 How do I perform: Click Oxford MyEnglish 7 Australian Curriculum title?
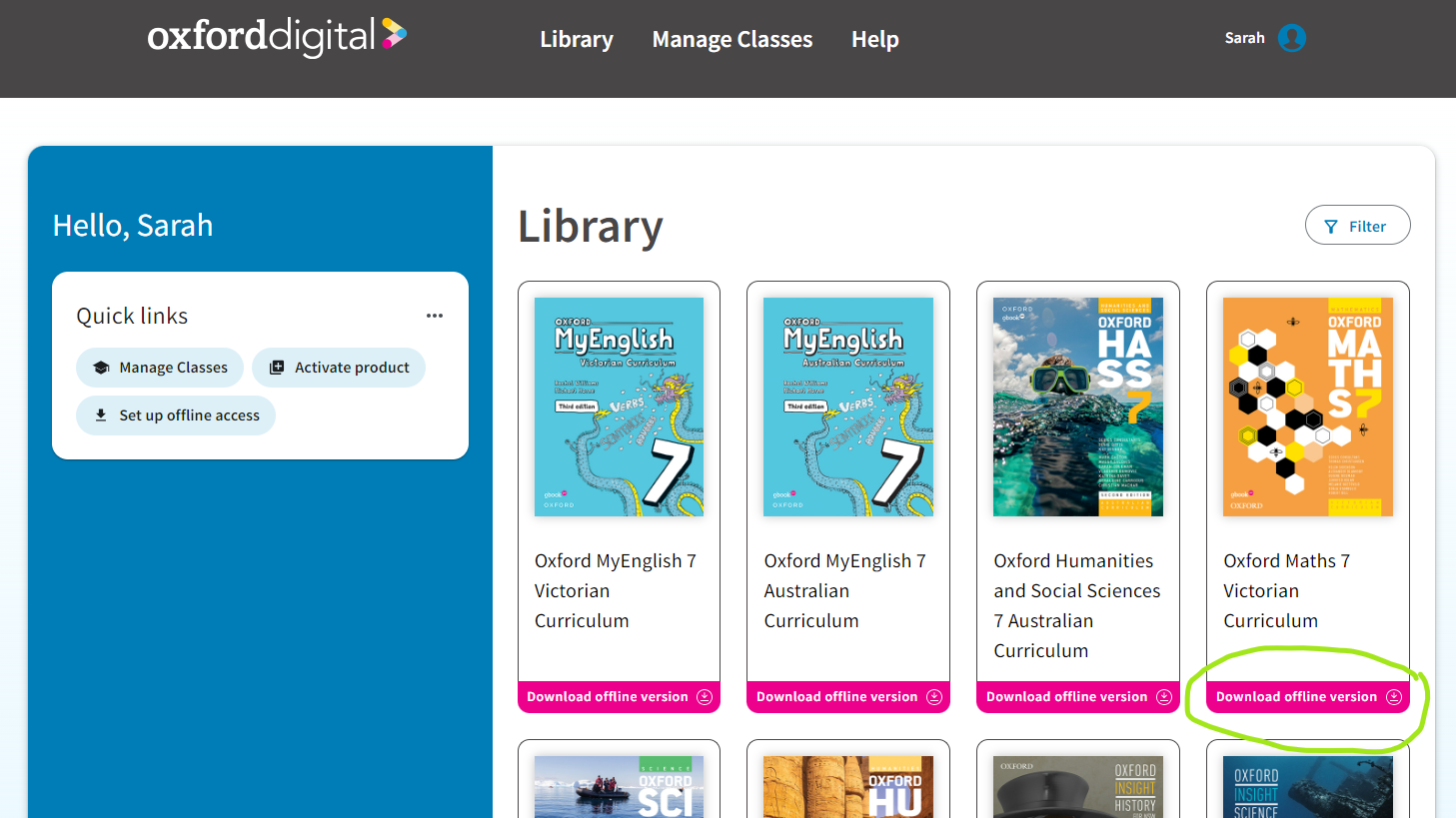(844, 590)
